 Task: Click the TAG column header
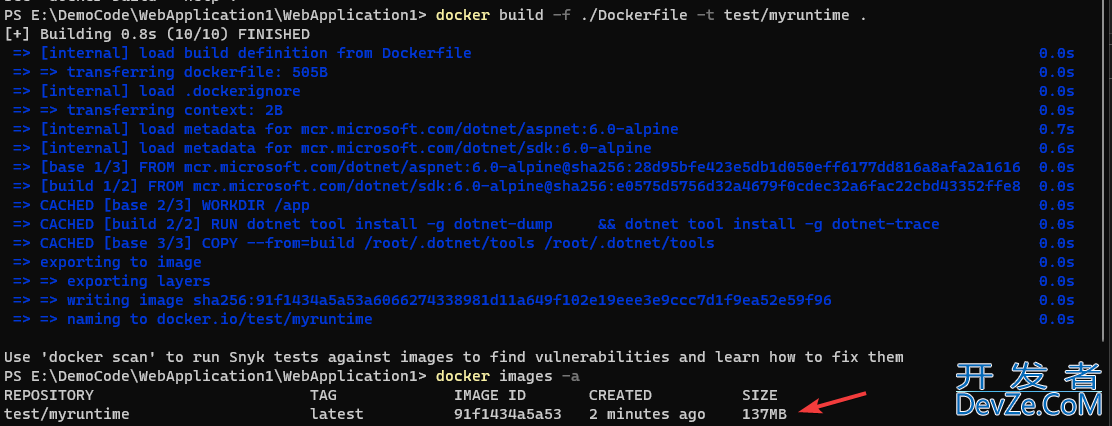point(323,396)
